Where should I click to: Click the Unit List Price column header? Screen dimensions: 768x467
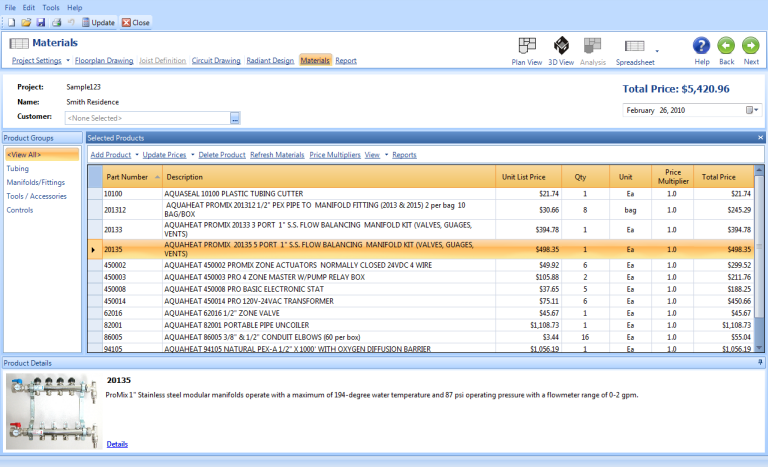[528, 177]
